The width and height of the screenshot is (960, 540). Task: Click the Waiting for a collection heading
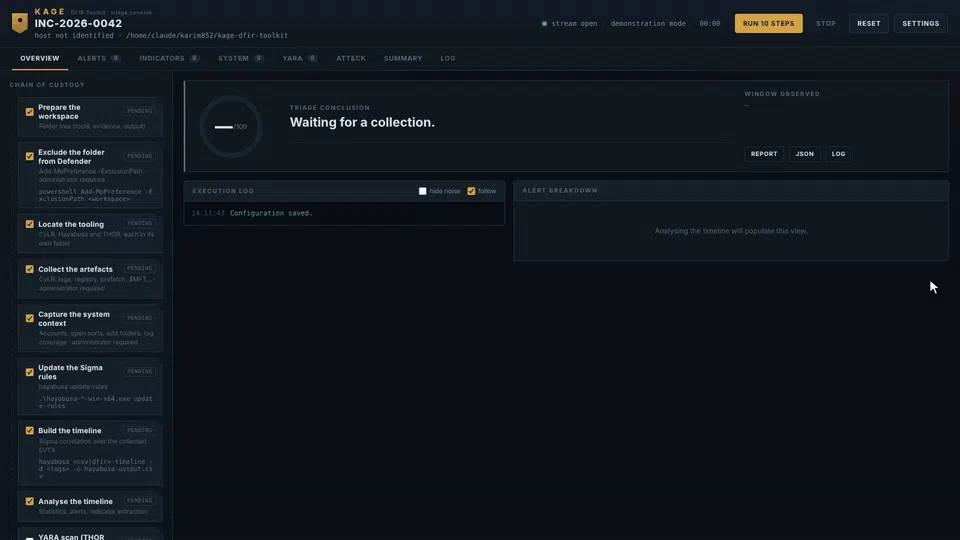pyautogui.click(x=362, y=122)
